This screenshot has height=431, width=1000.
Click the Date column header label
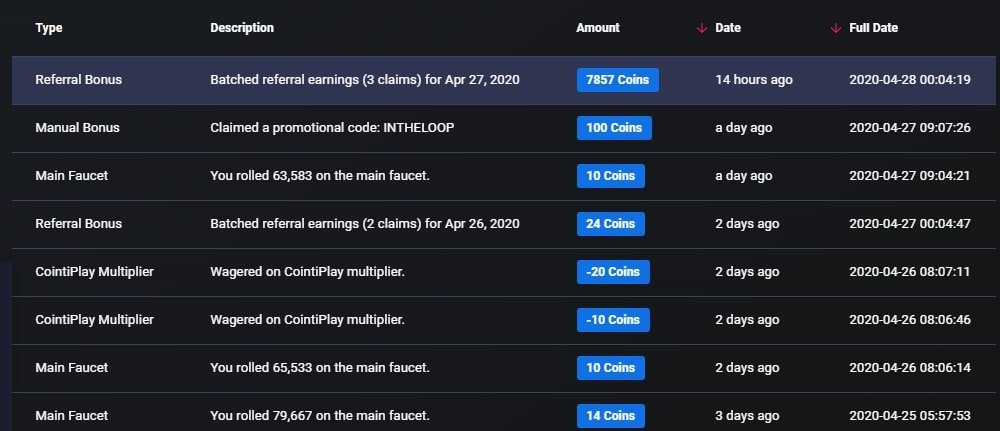pos(728,28)
